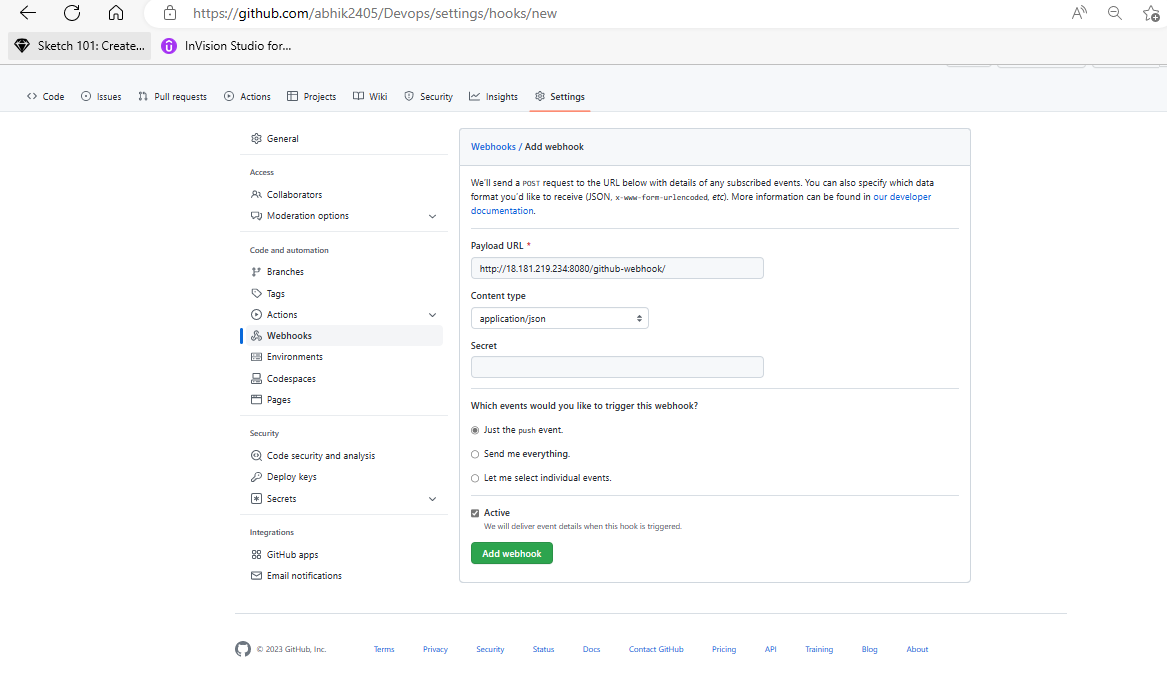Open API footer link
The height and width of the screenshot is (679, 1167).
tap(770, 649)
